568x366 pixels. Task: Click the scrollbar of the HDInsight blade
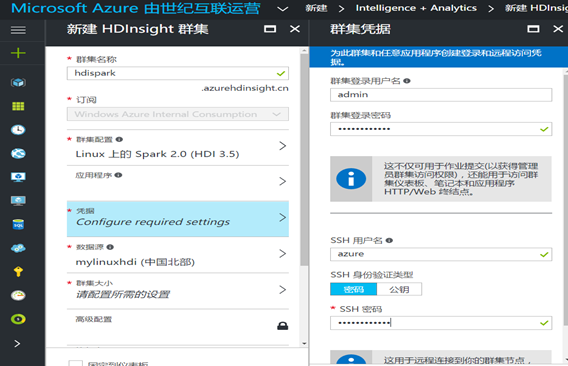click(304, 159)
